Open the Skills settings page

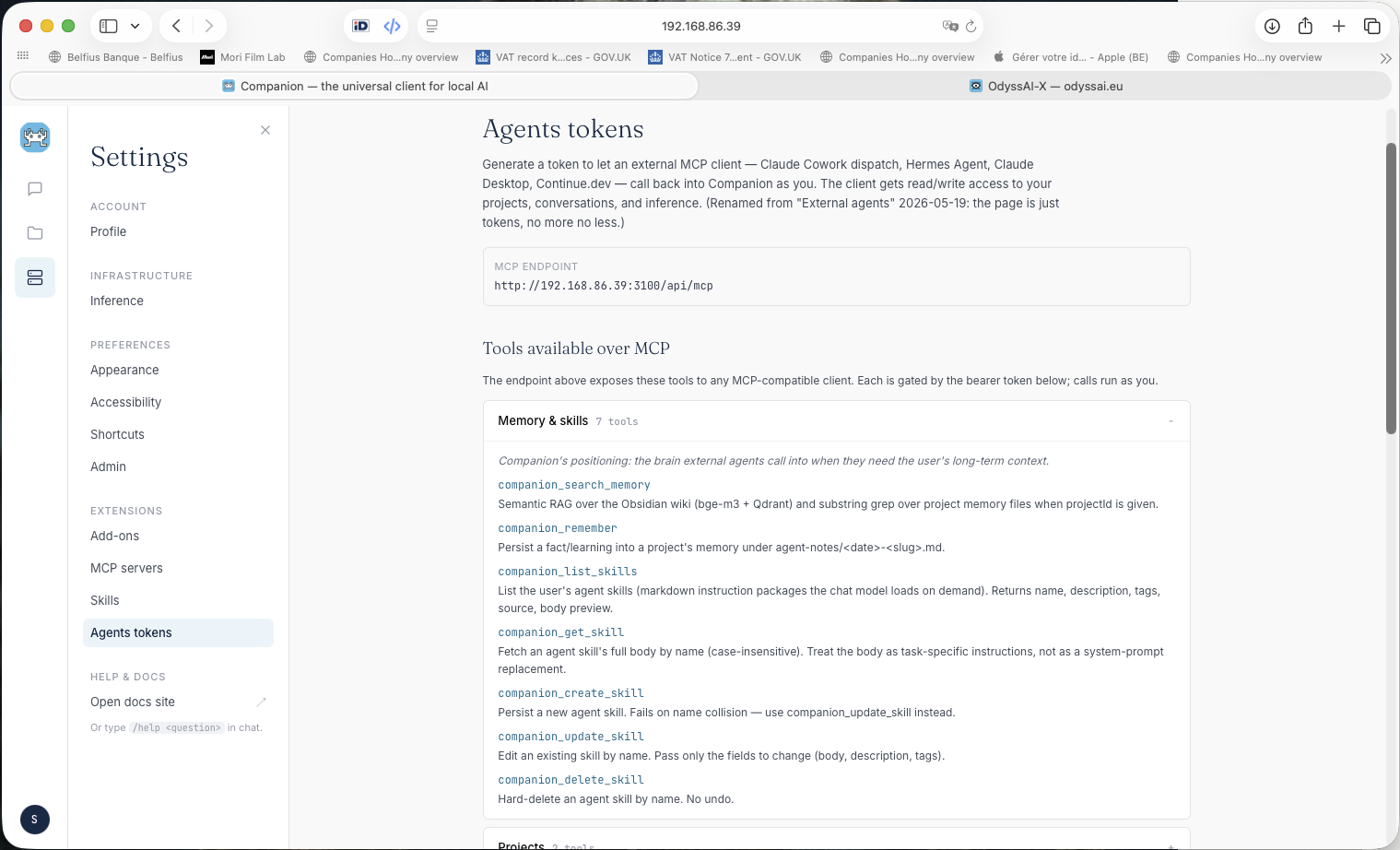pos(178,600)
